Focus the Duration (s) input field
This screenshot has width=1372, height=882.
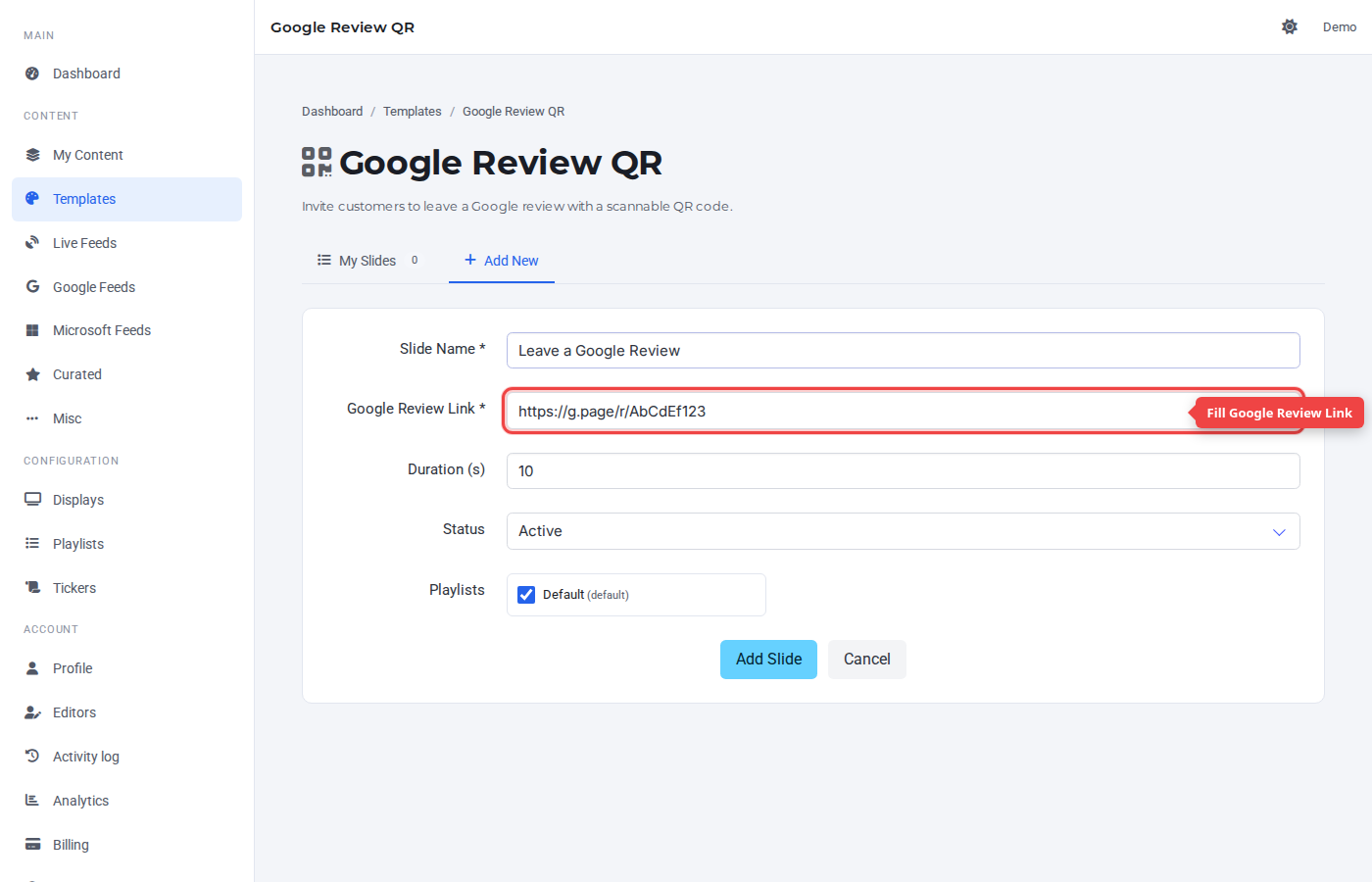click(x=903, y=471)
